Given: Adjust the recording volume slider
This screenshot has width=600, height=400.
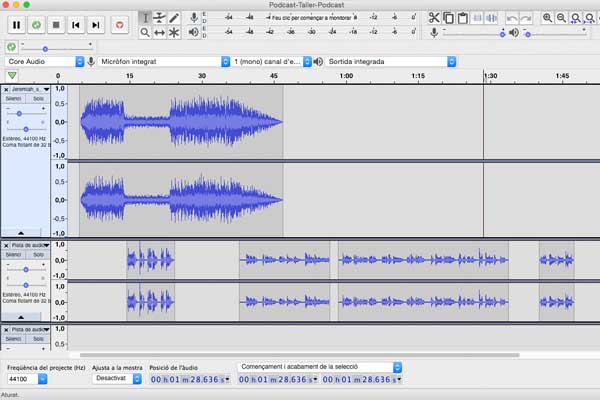Looking at the screenshot, I should [x=473, y=34].
